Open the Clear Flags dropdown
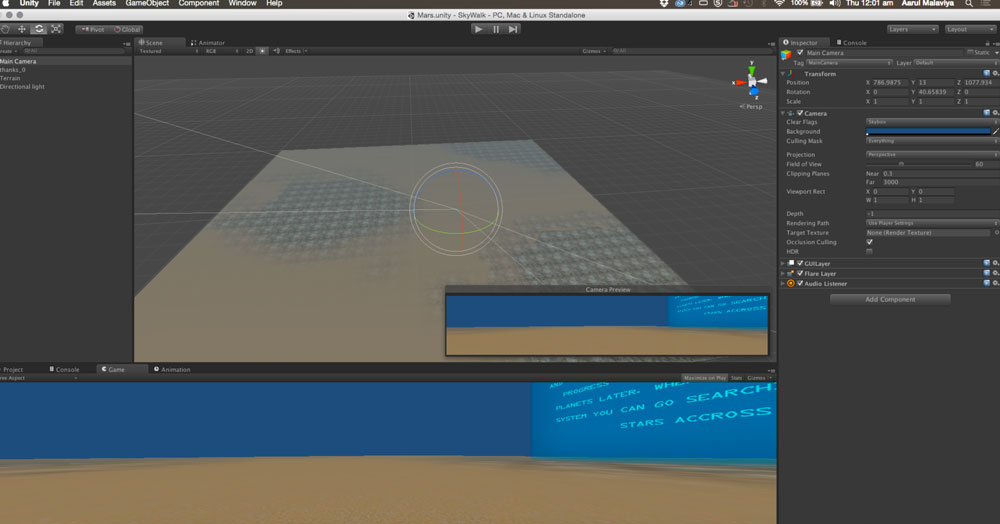The width and height of the screenshot is (1000, 524). [x=932, y=122]
